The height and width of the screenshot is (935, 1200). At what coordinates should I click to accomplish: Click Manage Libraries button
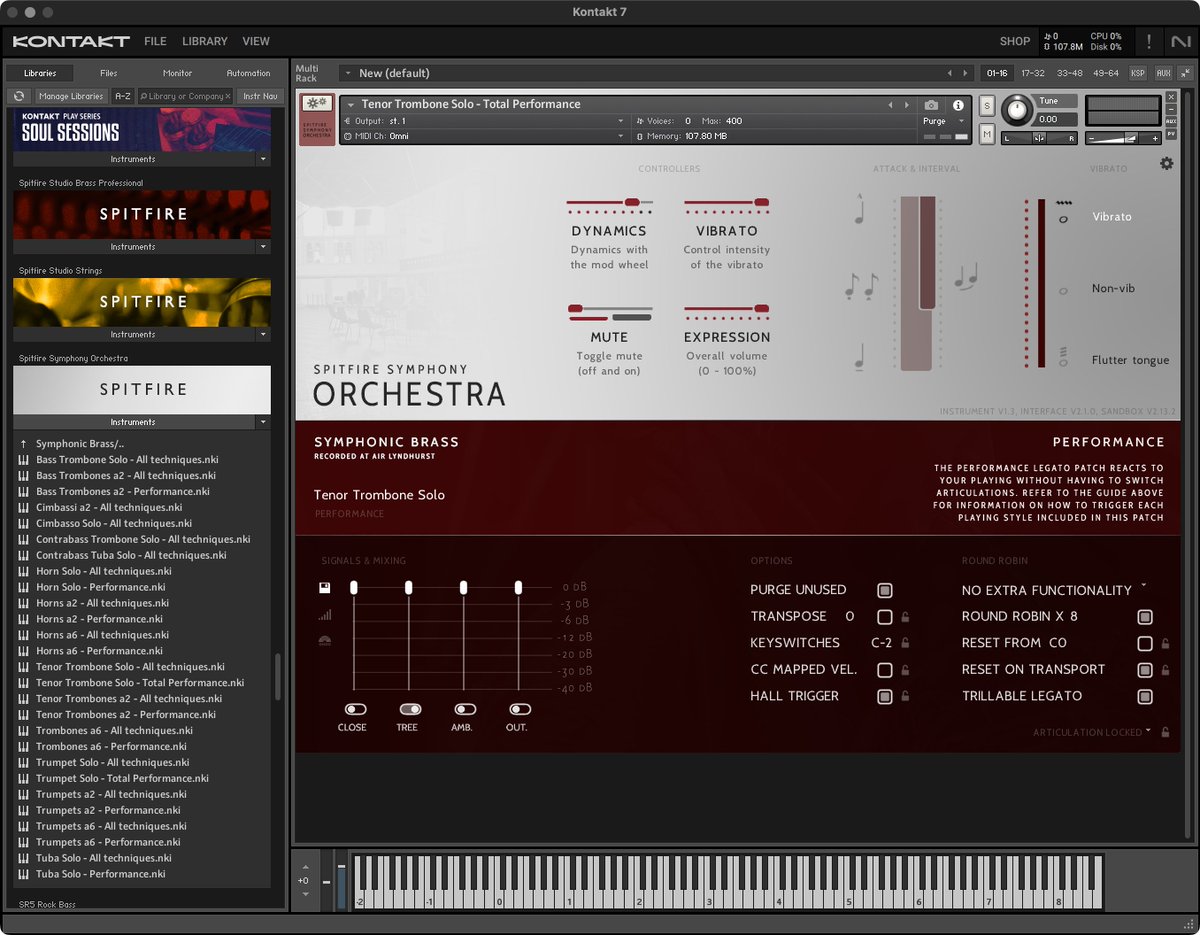click(x=71, y=96)
